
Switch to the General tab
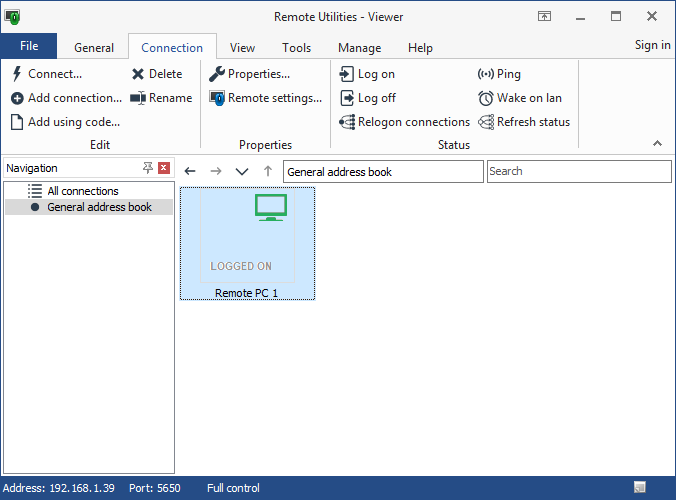pos(94,48)
